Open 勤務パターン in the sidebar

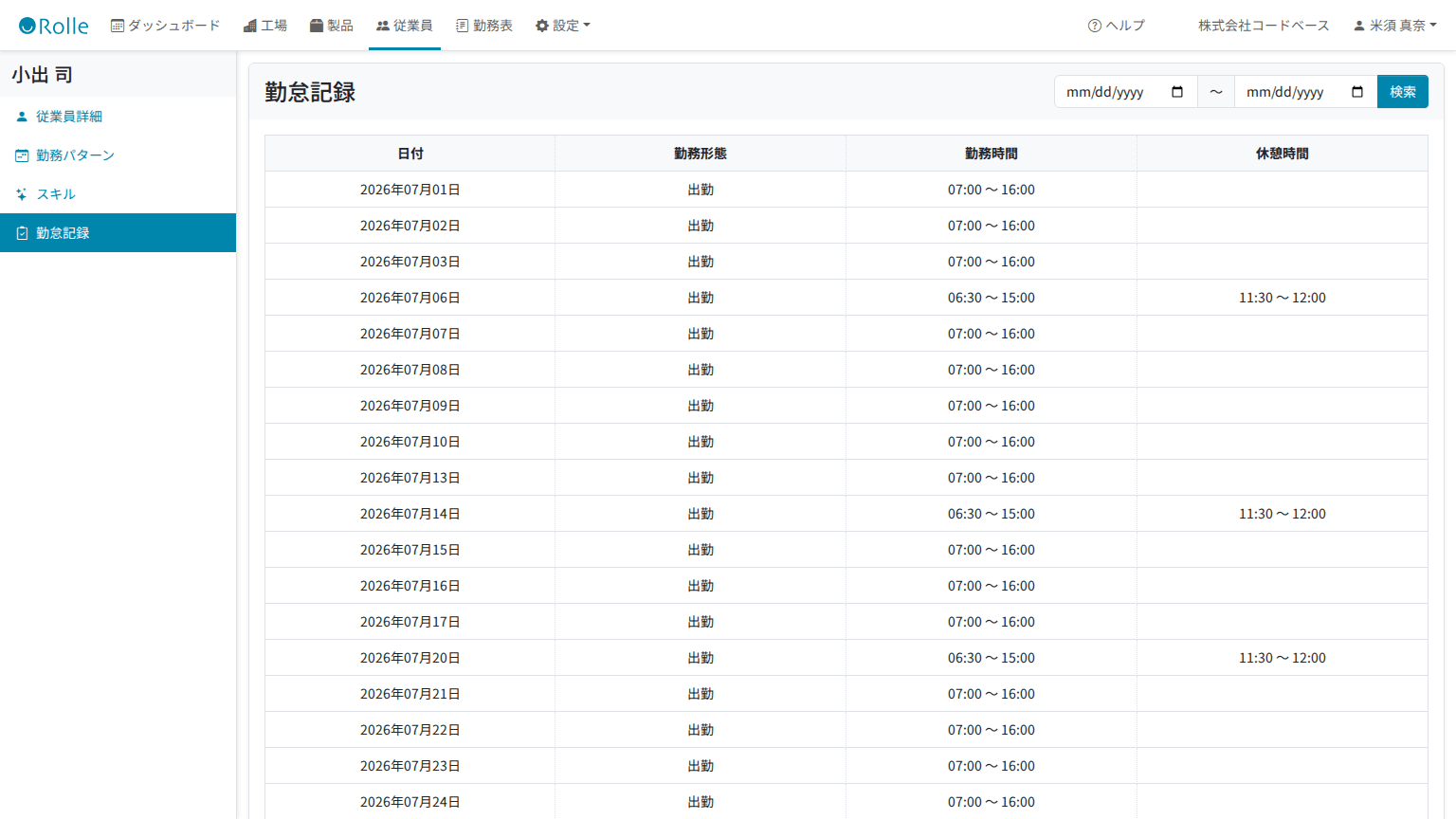point(118,155)
